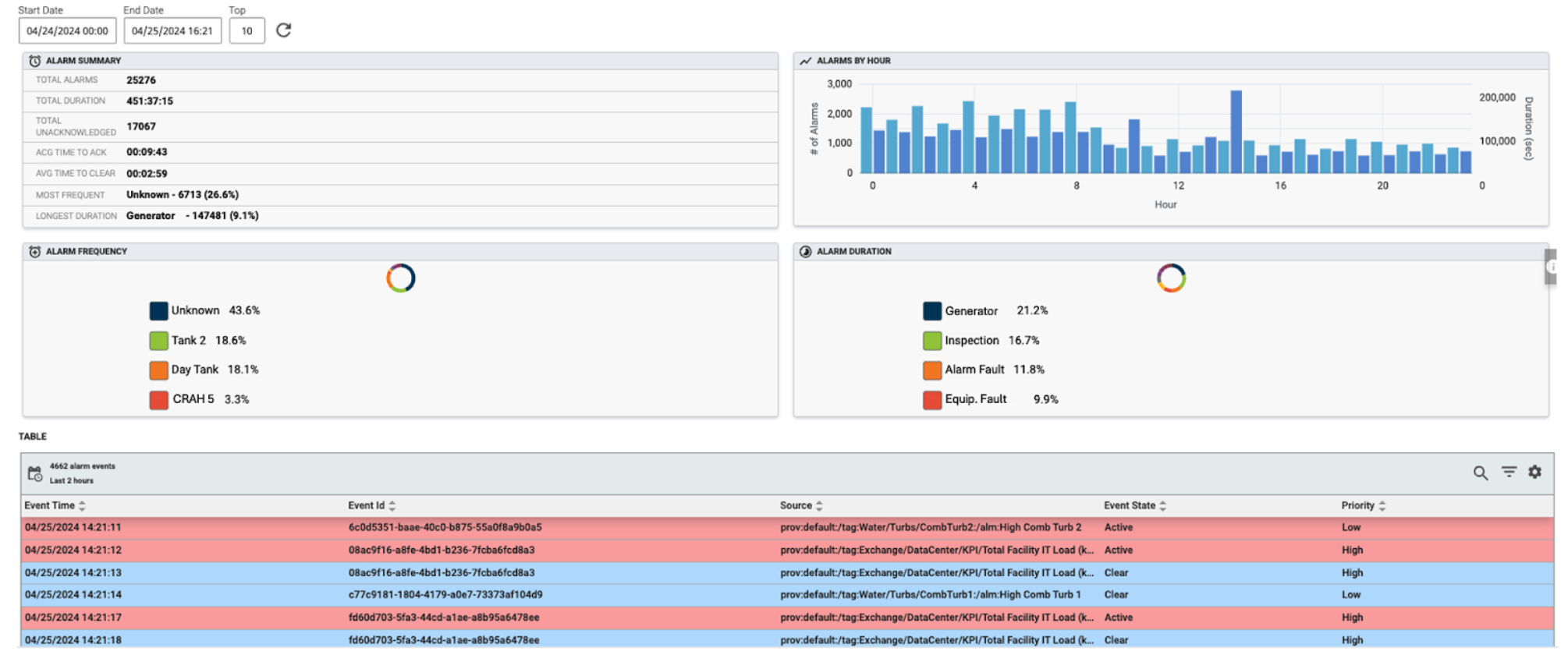Click the side handle tab at right edge
This screenshot has height=669, width=1568.
1551,267
